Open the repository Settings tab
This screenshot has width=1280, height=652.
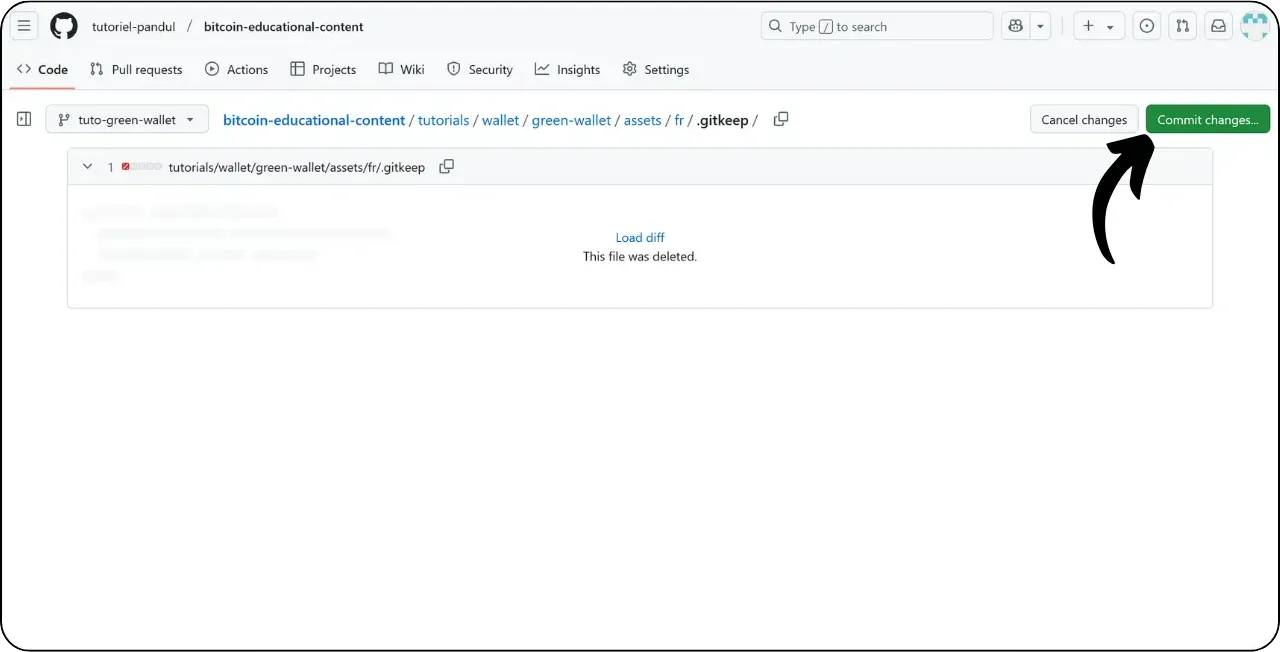tap(656, 69)
